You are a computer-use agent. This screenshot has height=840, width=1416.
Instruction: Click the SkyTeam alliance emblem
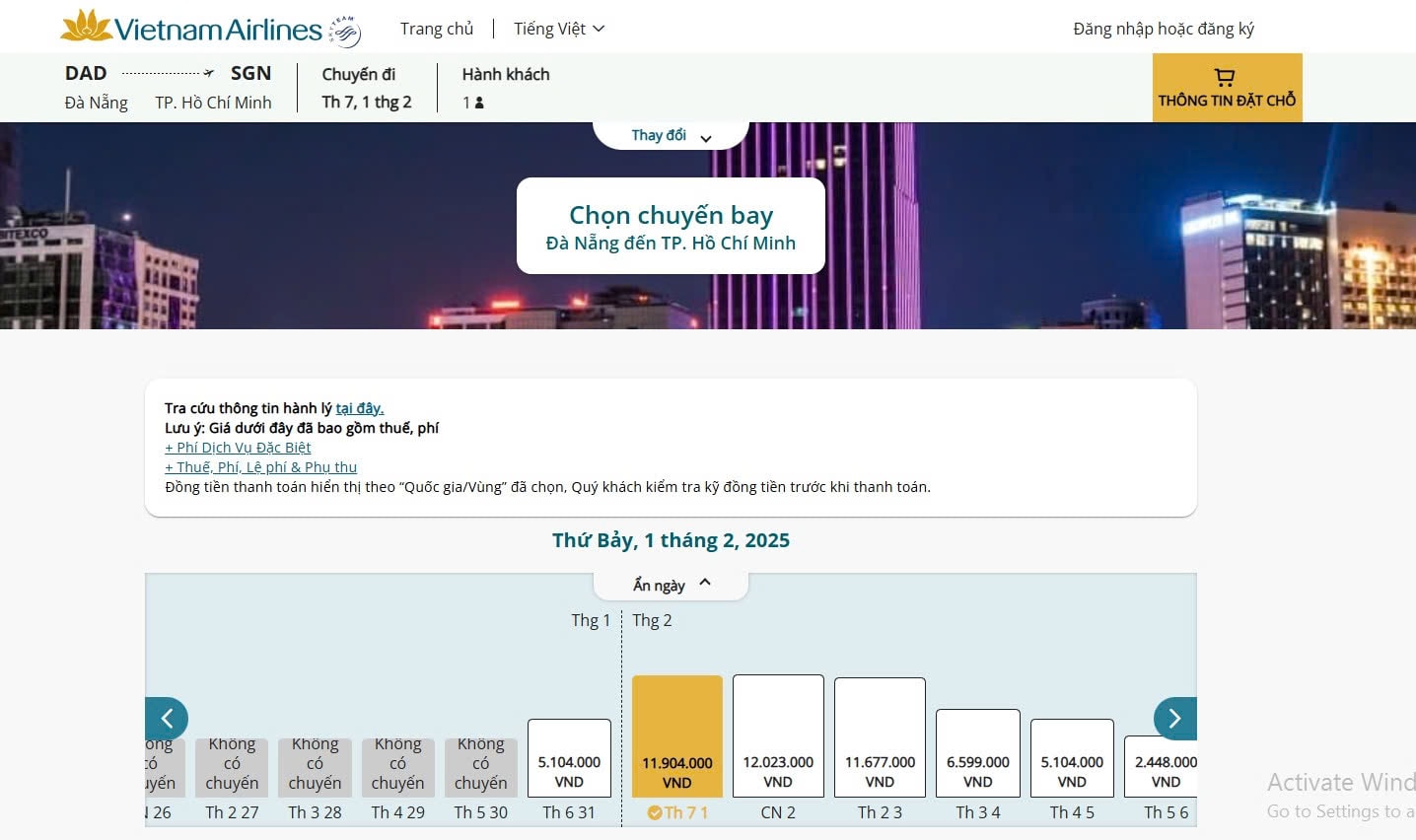pyautogui.click(x=344, y=32)
